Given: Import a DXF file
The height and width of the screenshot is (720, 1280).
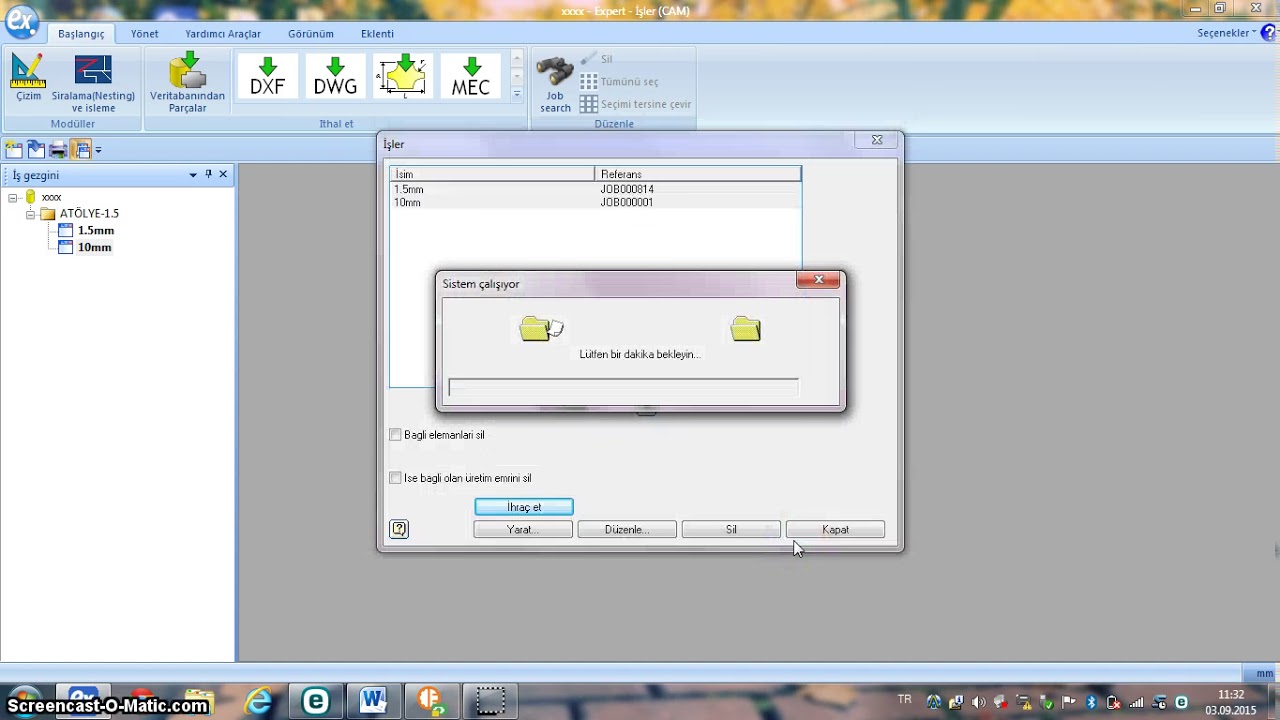Looking at the screenshot, I should pyautogui.click(x=267, y=76).
